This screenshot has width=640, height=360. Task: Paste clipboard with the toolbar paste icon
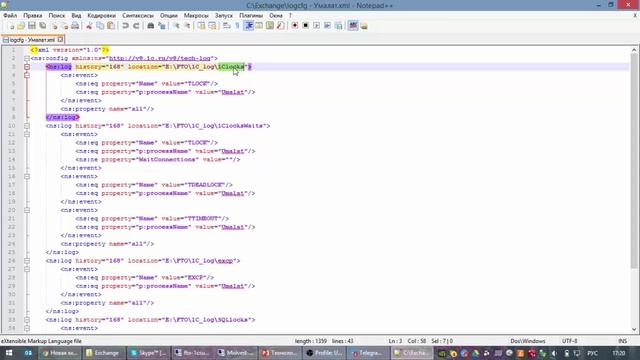click(x=111, y=26)
